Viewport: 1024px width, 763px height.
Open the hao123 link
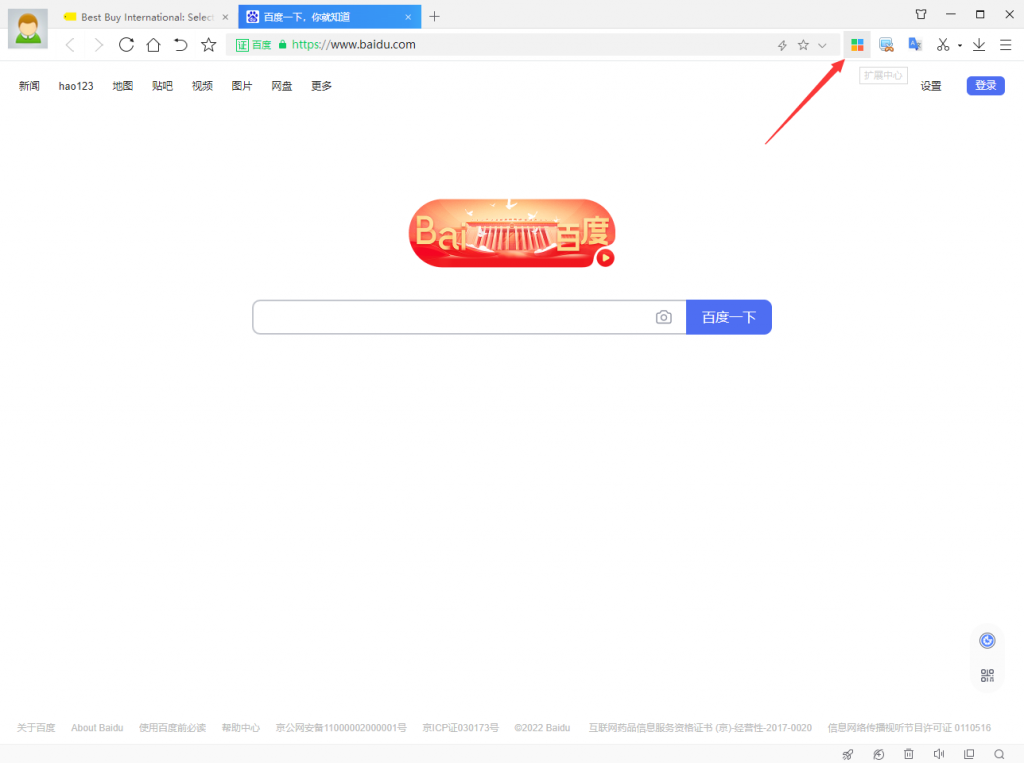[76, 86]
